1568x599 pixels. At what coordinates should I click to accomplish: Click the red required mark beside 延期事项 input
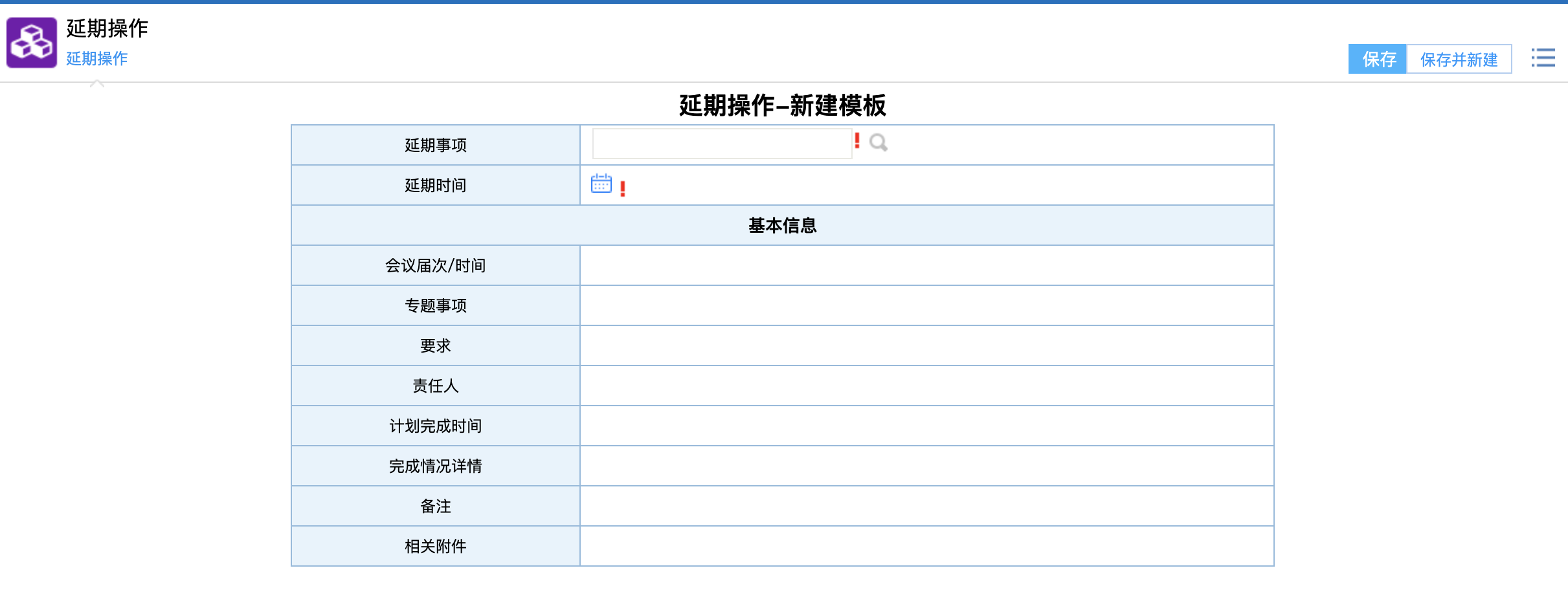click(857, 140)
